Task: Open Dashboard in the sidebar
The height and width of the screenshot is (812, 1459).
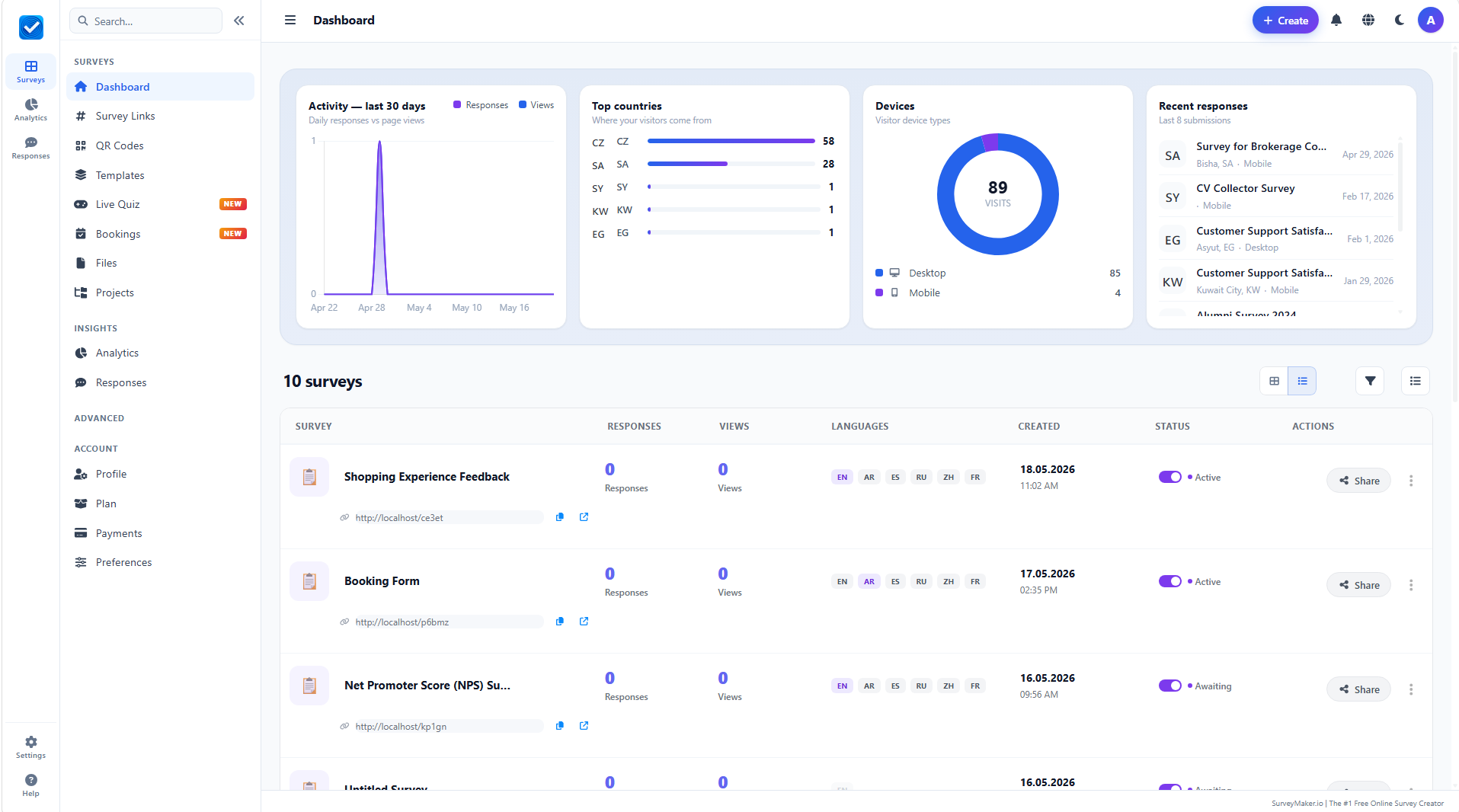Action: 160,87
